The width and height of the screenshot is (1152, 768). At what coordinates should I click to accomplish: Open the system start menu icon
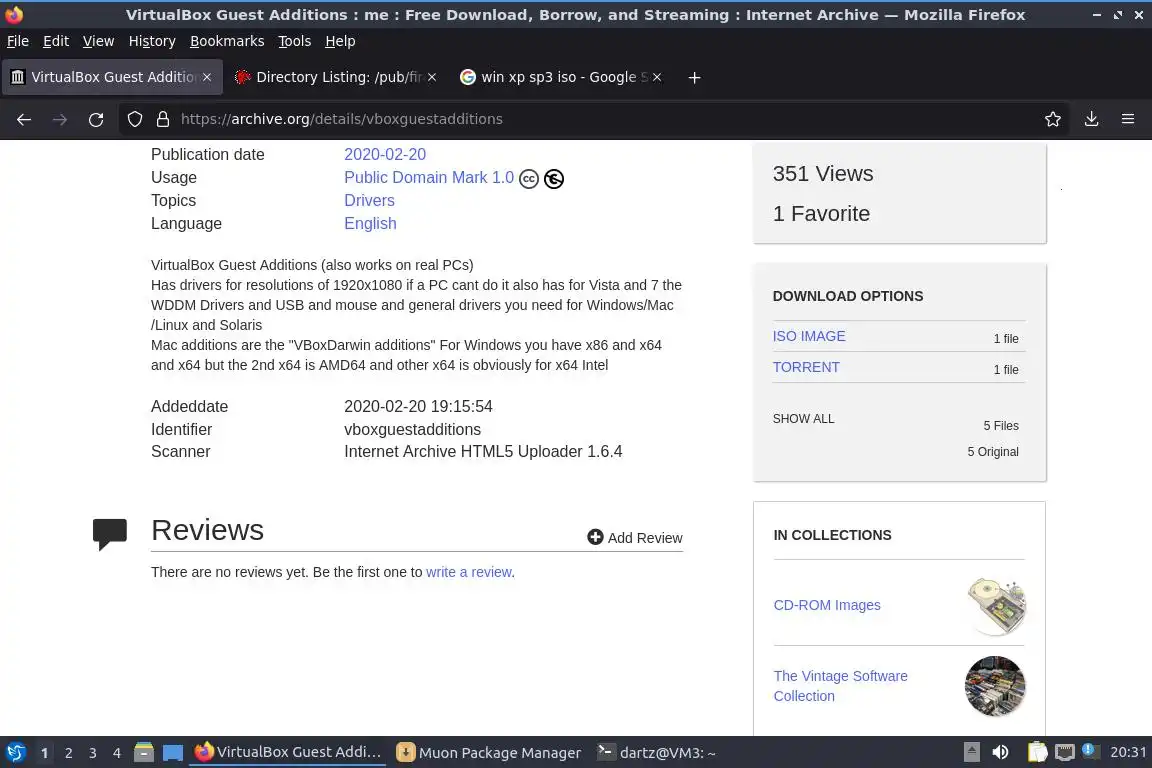pyautogui.click(x=15, y=753)
